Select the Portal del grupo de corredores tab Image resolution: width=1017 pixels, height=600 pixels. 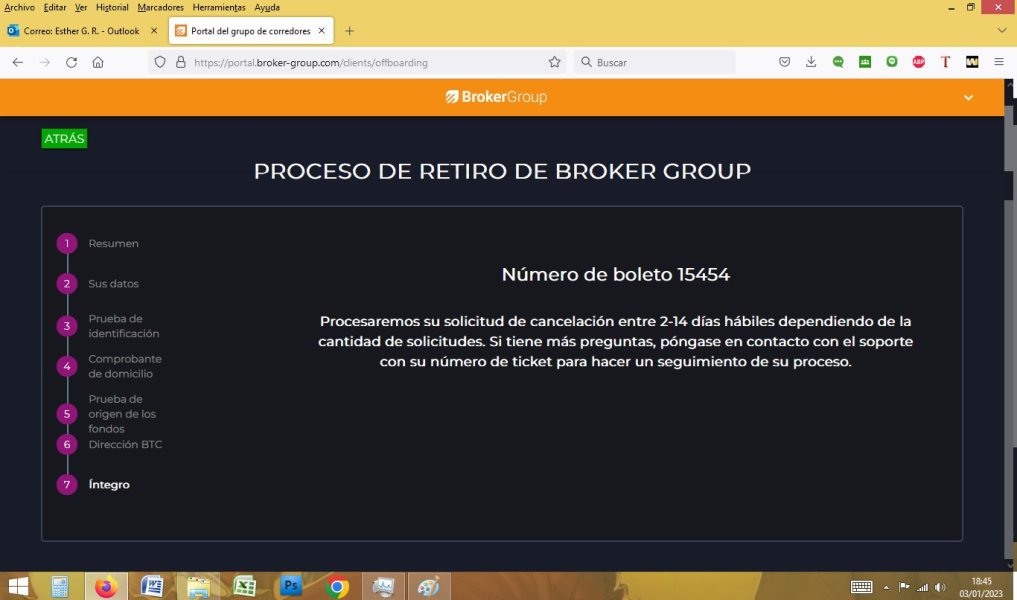tap(251, 31)
